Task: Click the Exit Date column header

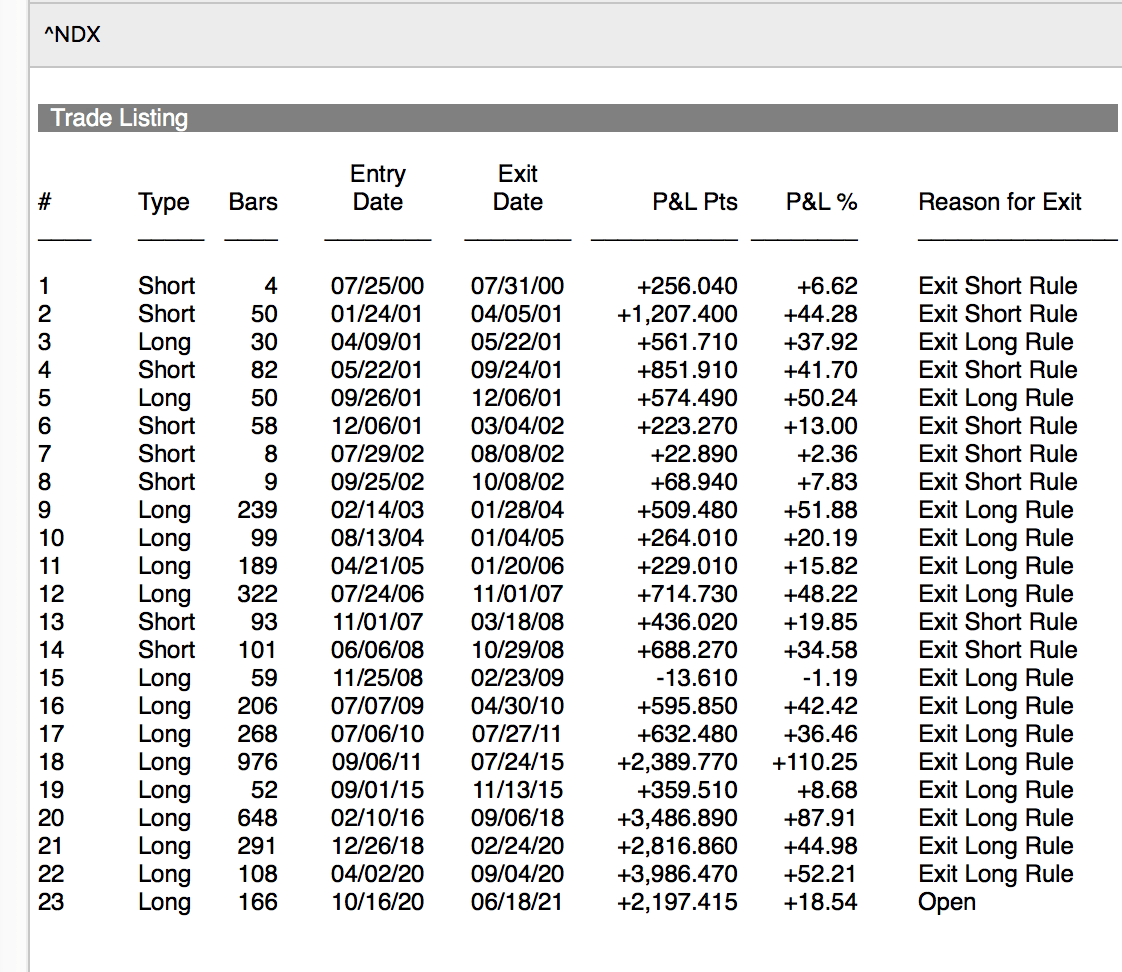Action: 517,188
